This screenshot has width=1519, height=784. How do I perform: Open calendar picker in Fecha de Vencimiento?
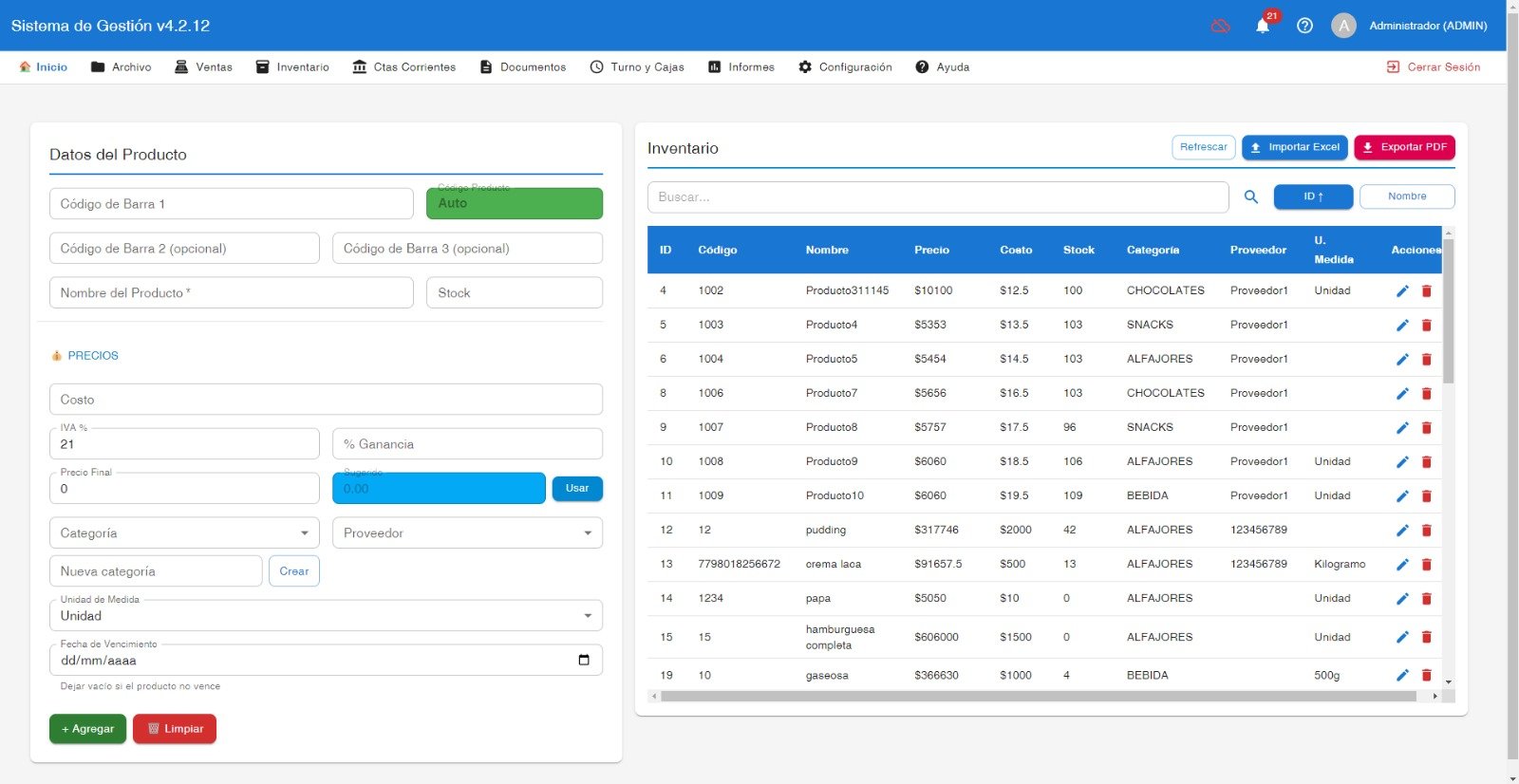click(584, 660)
